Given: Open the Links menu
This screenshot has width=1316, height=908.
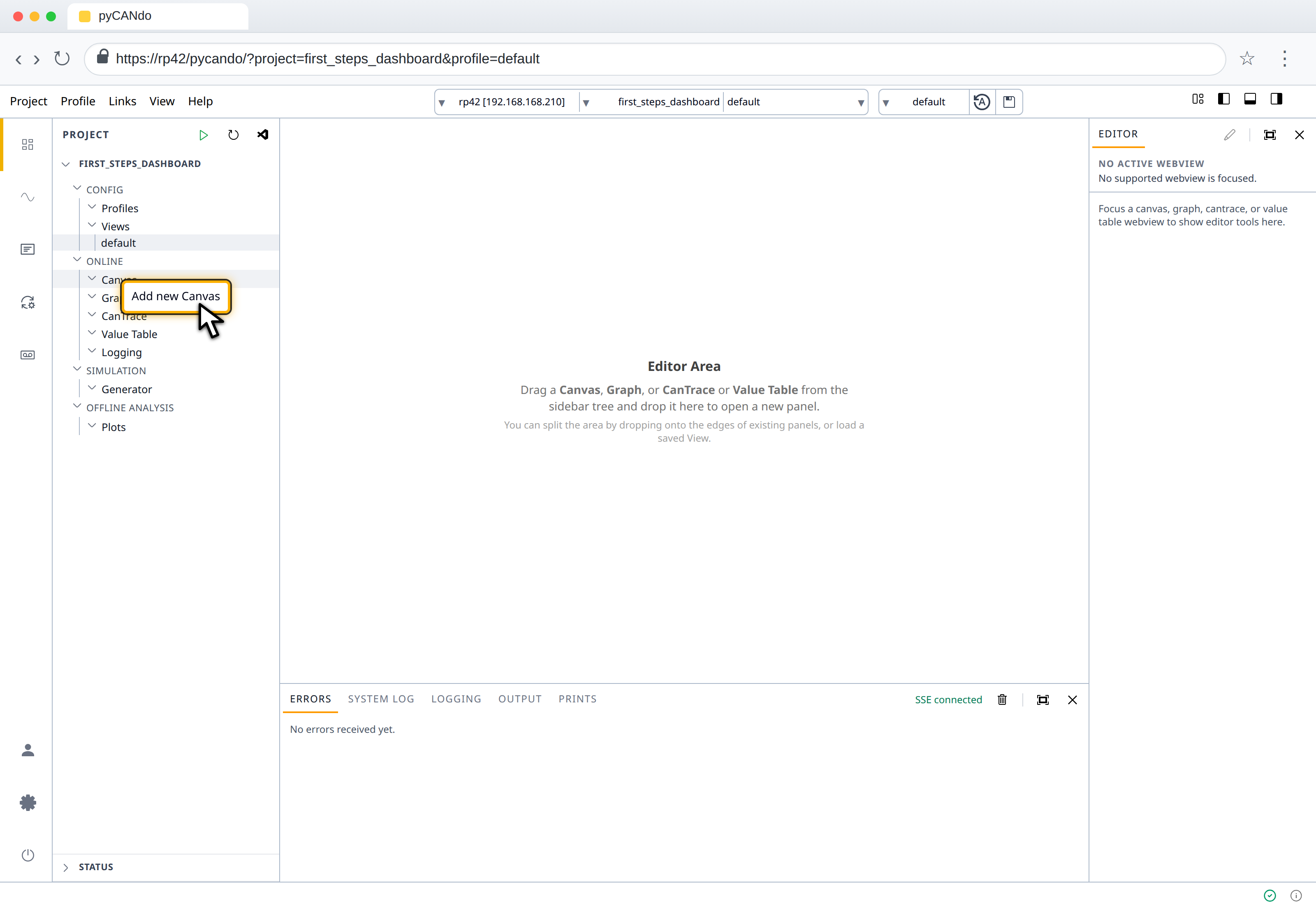Looking at the screenshot, I should point(122,101).
